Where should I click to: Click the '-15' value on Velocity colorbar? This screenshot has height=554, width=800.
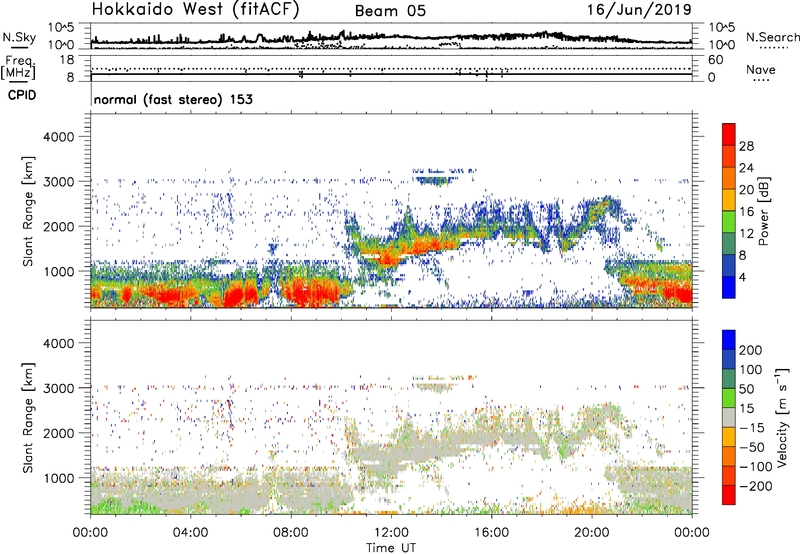pyautogui.click(x=752, y=427)
